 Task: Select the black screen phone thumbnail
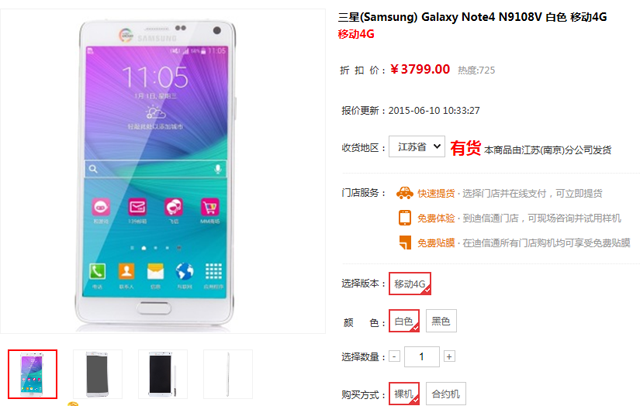point(163,374)
